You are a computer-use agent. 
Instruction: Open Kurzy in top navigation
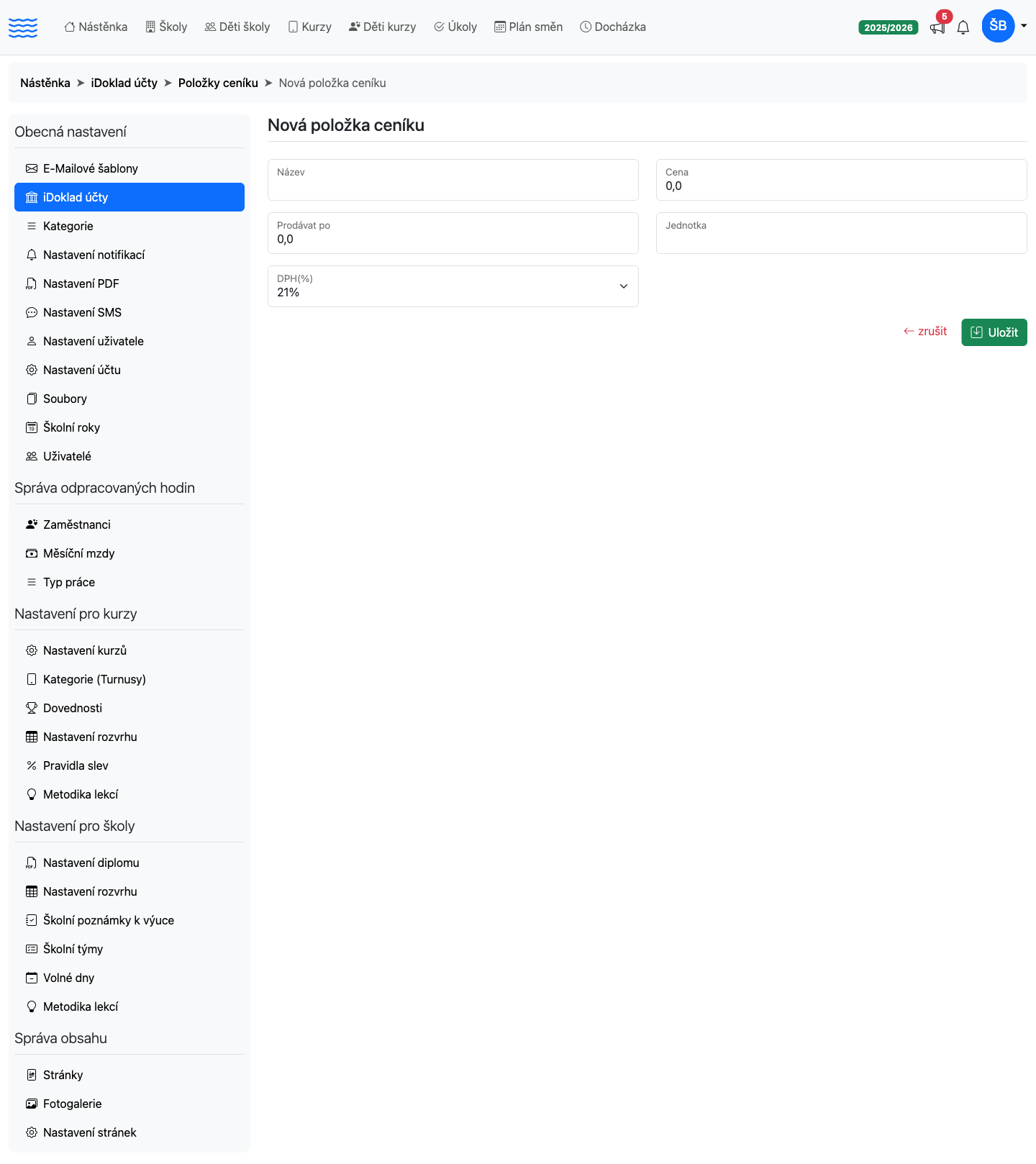pos(309,27)
